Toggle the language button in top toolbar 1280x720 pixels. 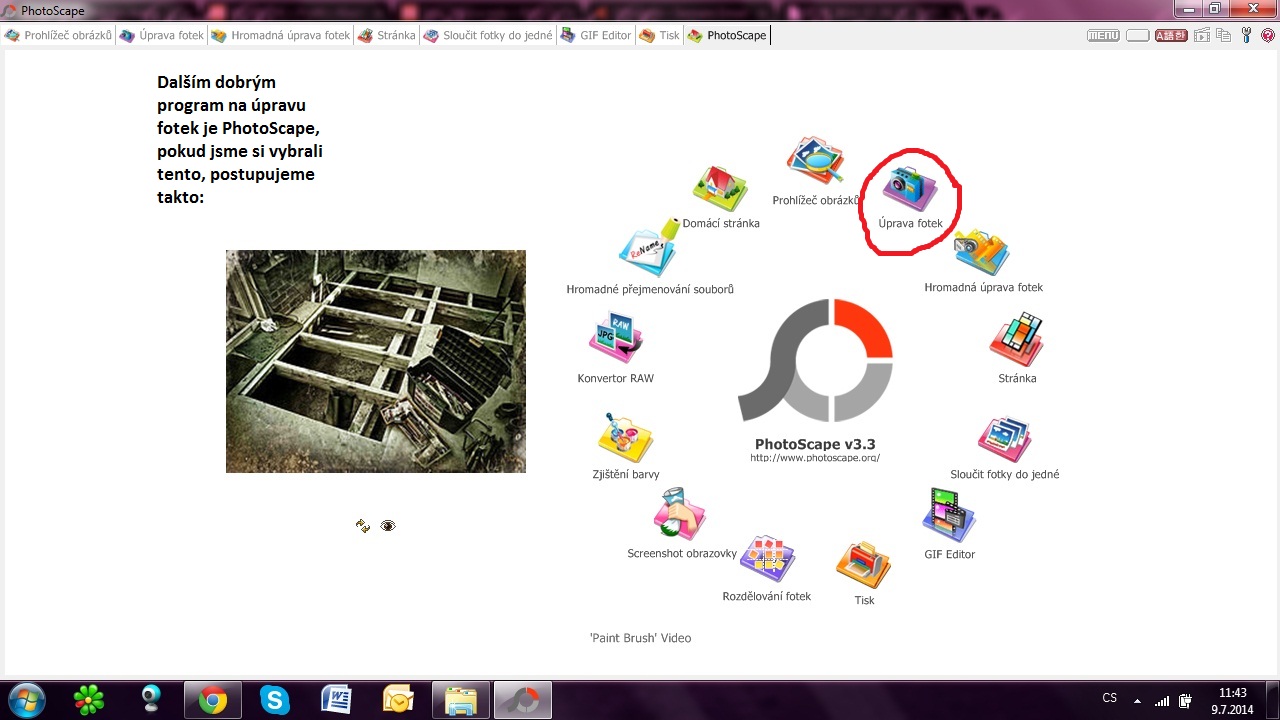tap(1171, 35)
